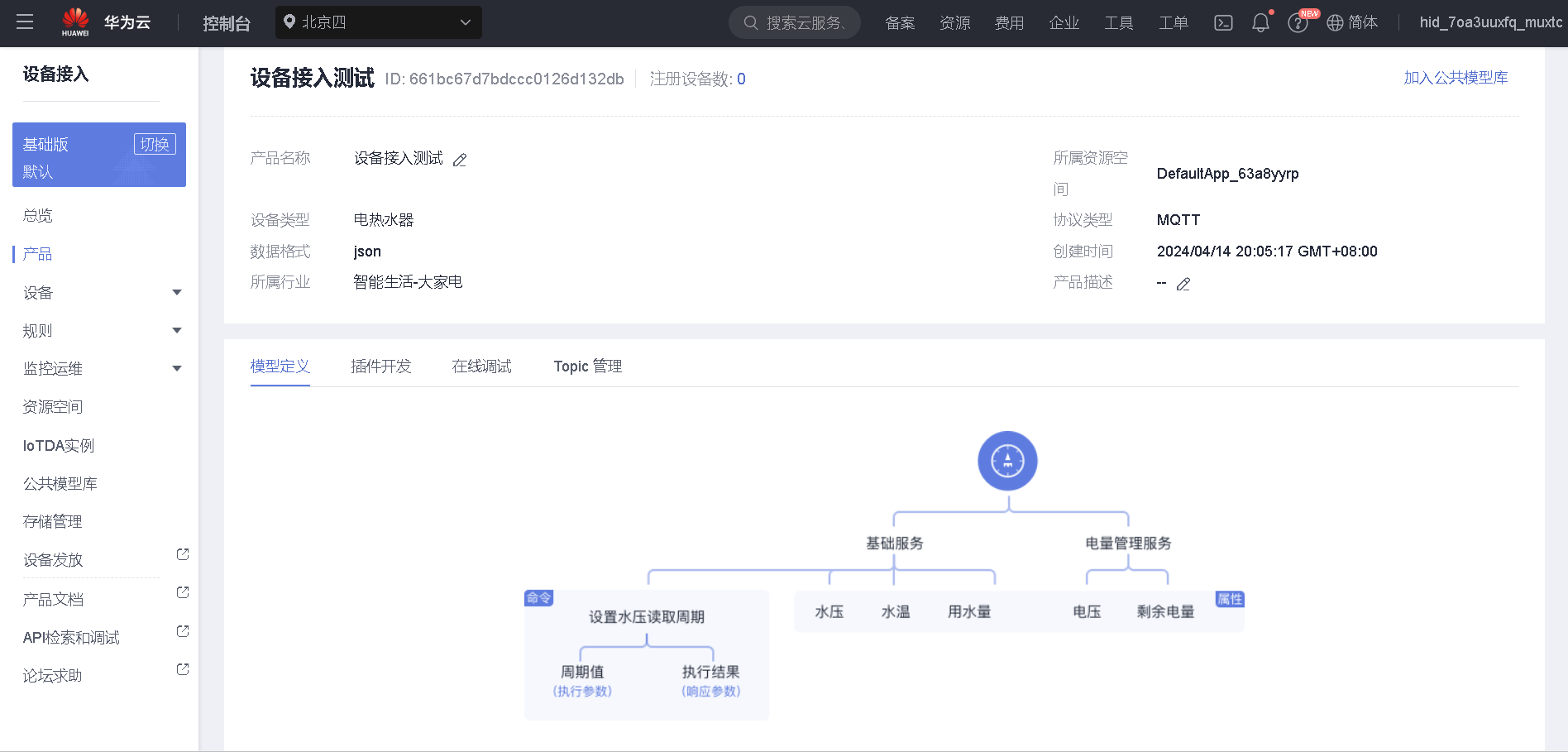Open the 北京四 region dropdown
The height and width of the screenshot is (752, 1568).
pos(379,22)
